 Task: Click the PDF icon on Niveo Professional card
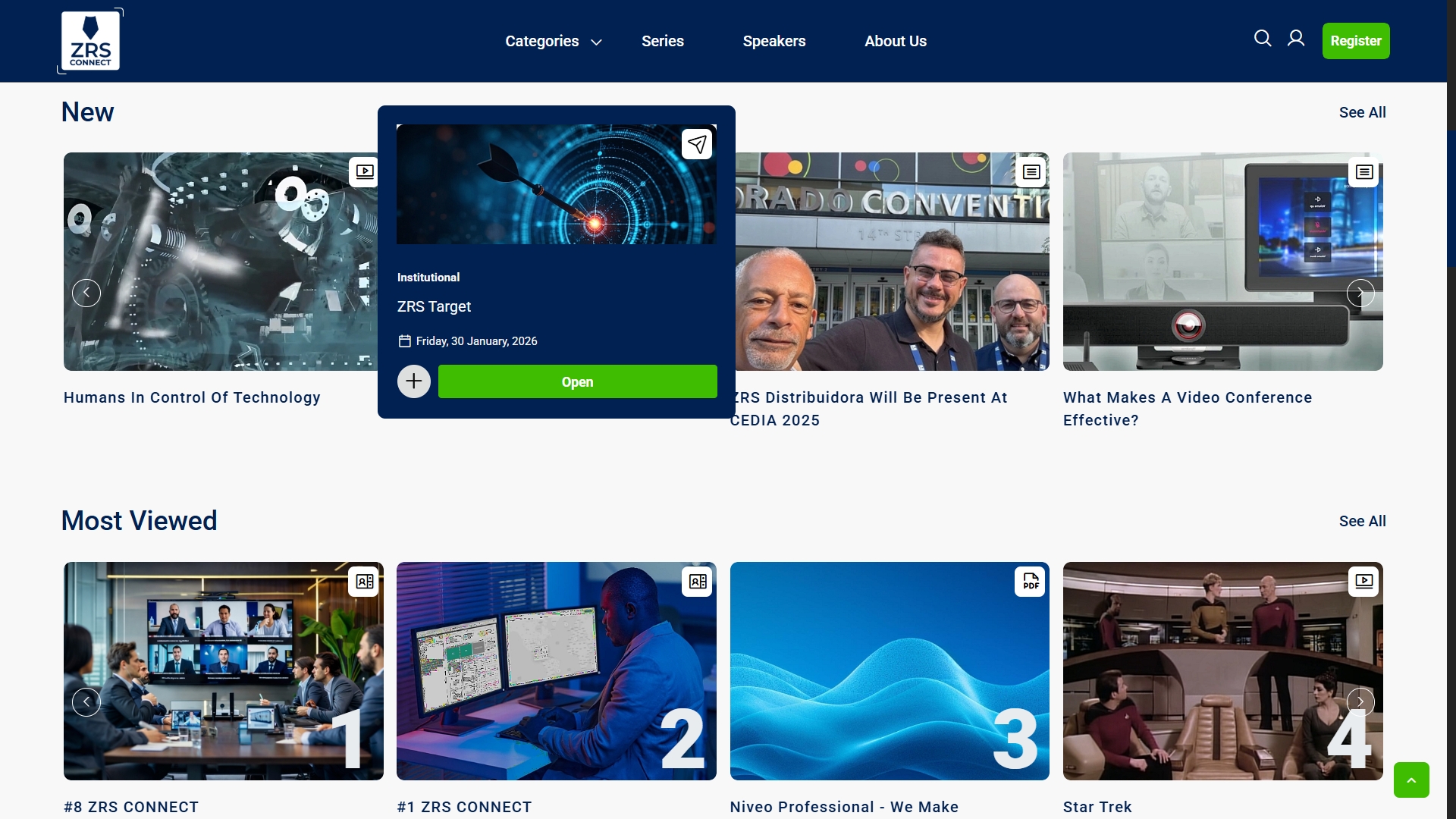point(1031,582)
